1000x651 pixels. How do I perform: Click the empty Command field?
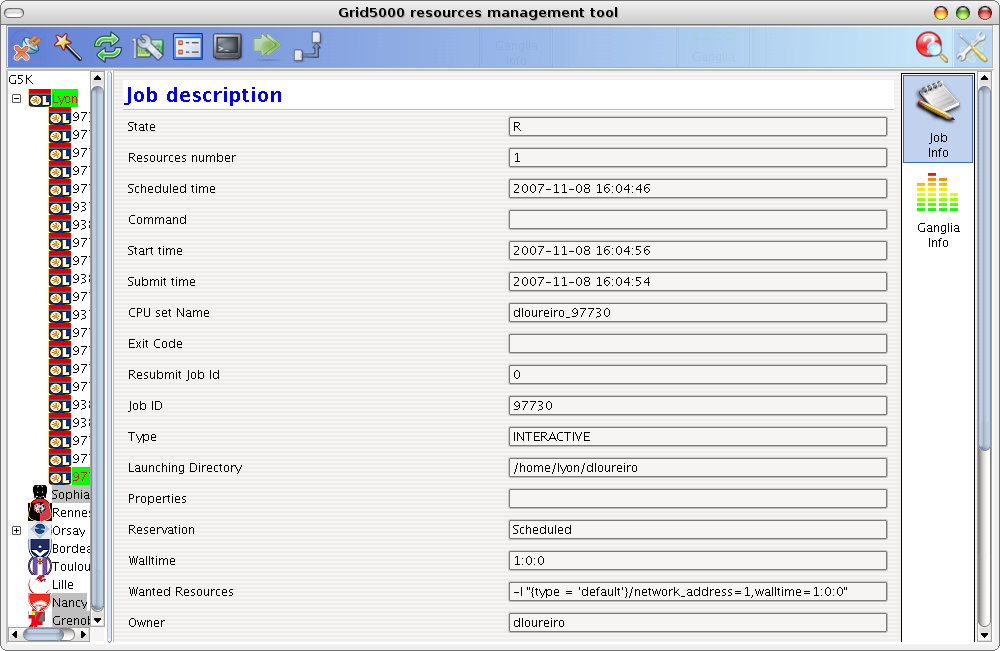pos(698,219)
